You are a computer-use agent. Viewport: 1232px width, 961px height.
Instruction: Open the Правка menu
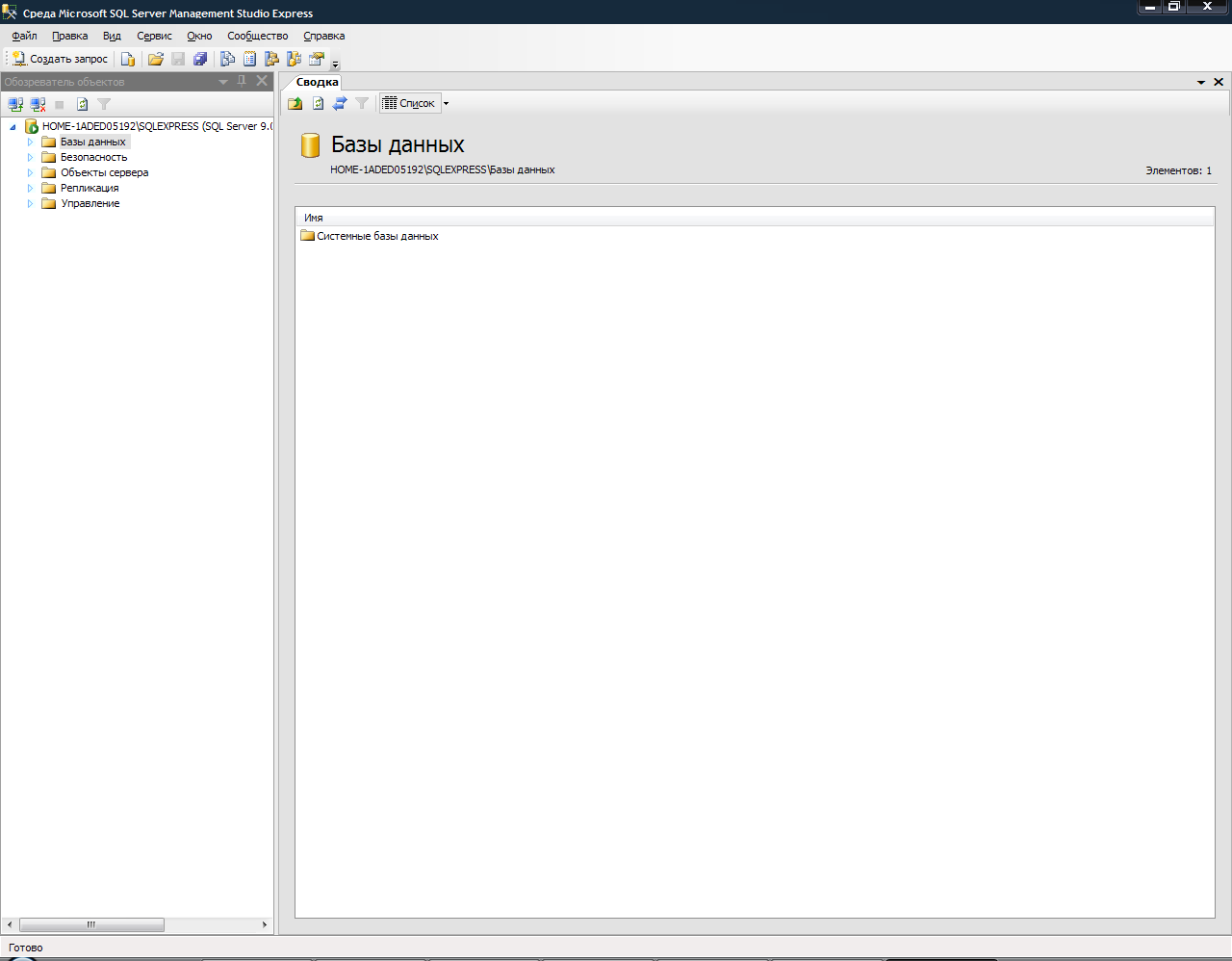(x=69, y=36)
